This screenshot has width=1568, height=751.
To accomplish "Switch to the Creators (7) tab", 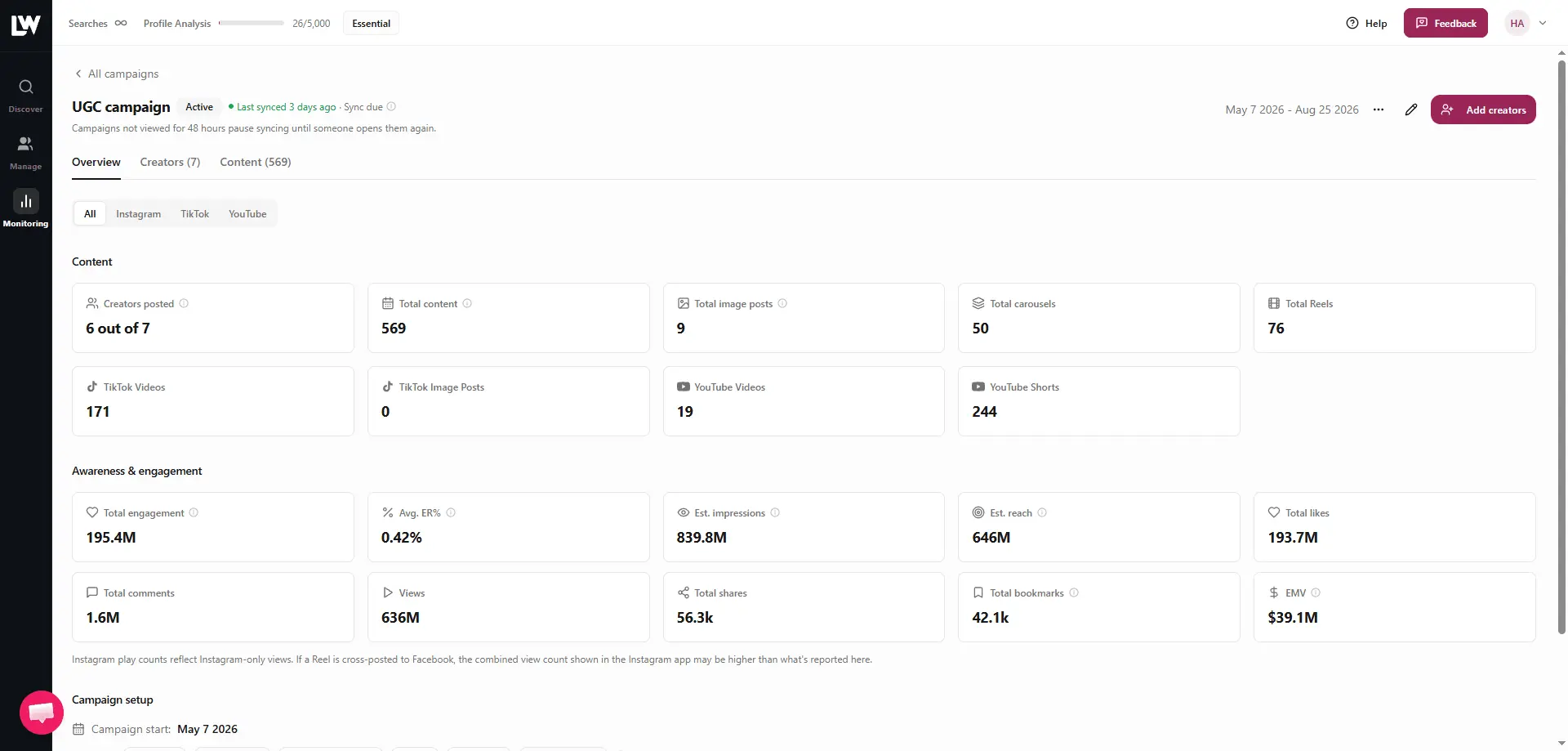I will tap(170, 162).
